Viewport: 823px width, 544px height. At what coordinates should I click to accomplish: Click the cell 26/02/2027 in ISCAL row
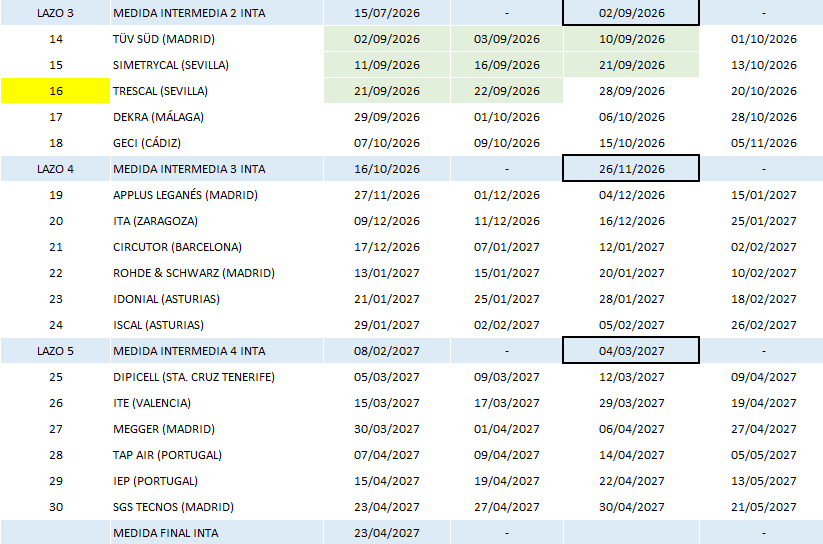(763, 325)
